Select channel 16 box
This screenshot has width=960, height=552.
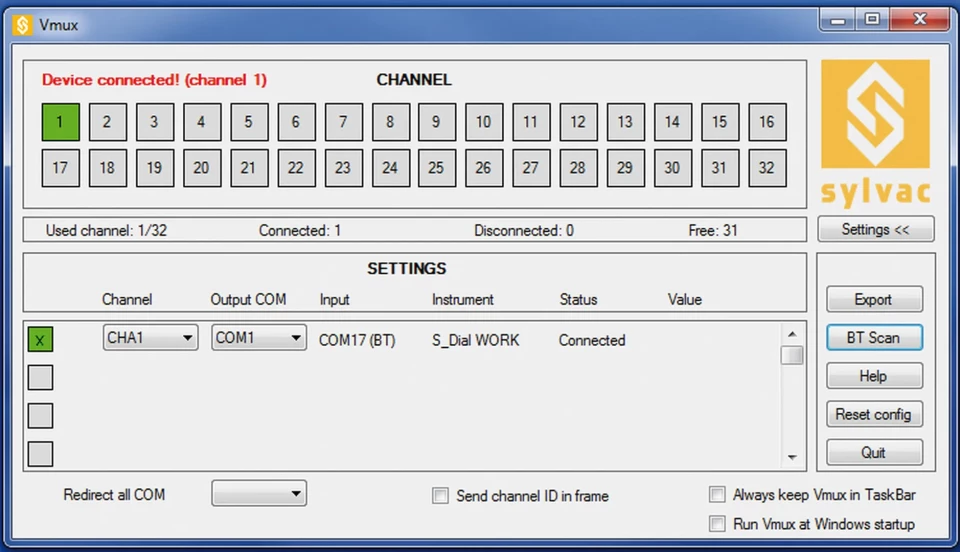(x=766, y=122)
